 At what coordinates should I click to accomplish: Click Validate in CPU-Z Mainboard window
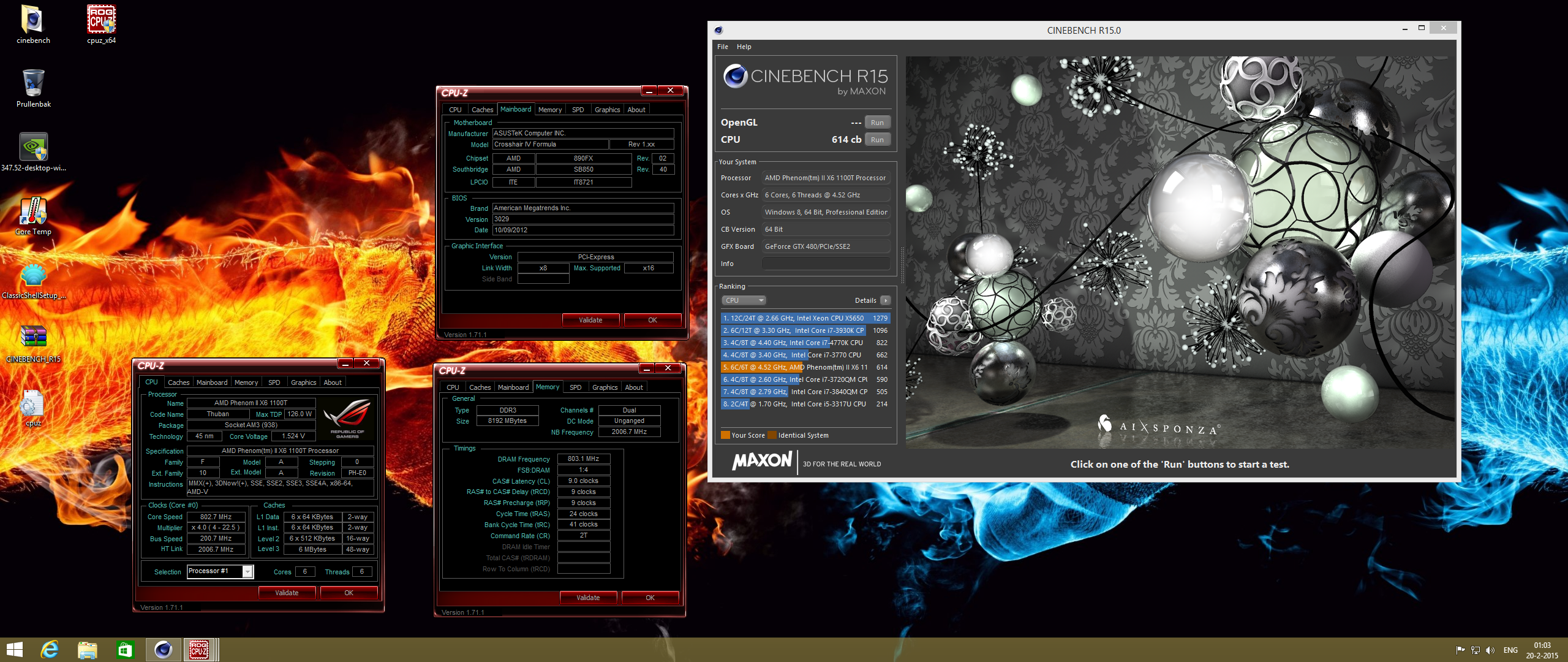[x=590, y=320]
